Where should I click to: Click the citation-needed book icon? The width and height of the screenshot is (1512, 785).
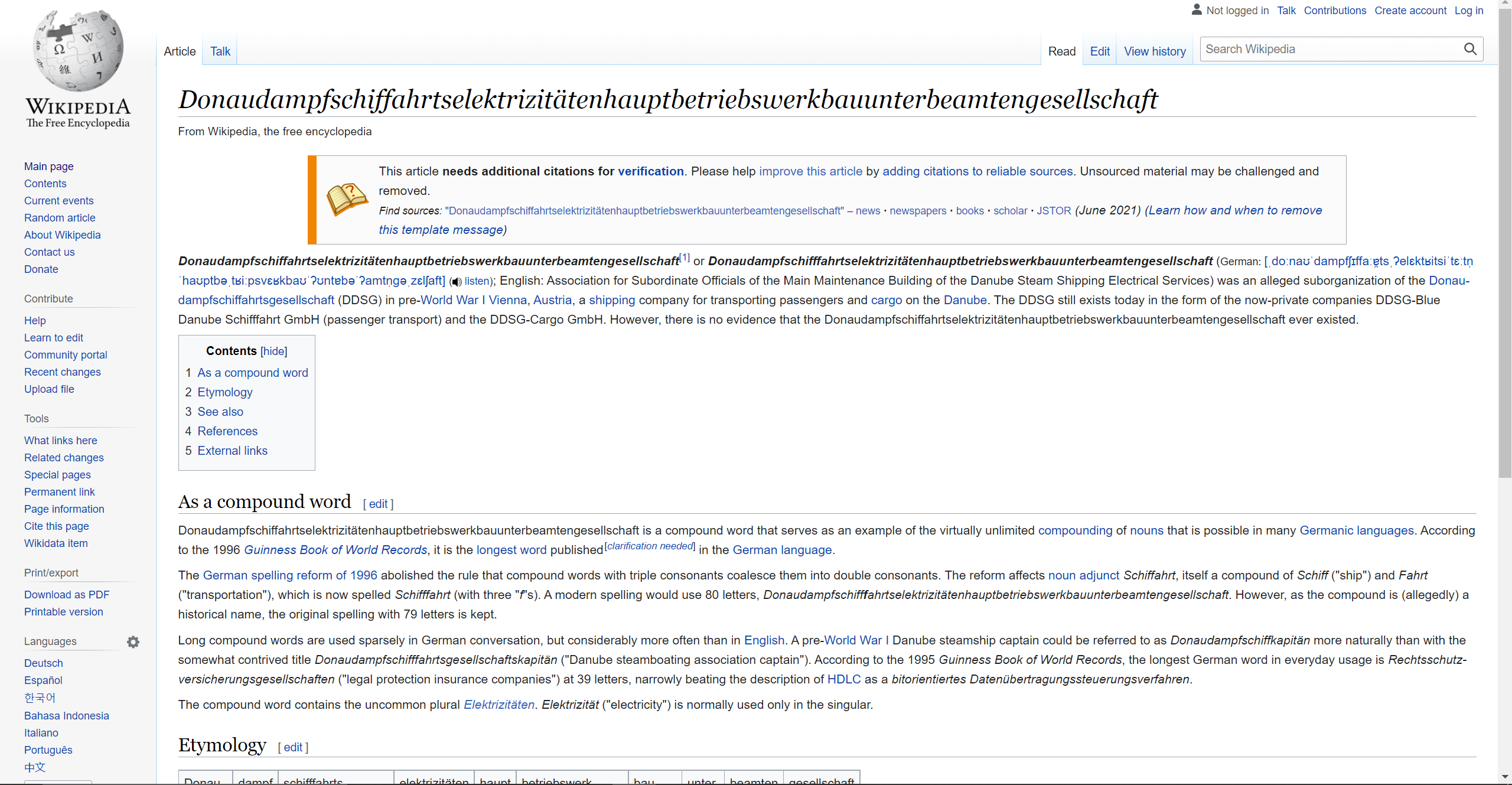pos(347,199)
